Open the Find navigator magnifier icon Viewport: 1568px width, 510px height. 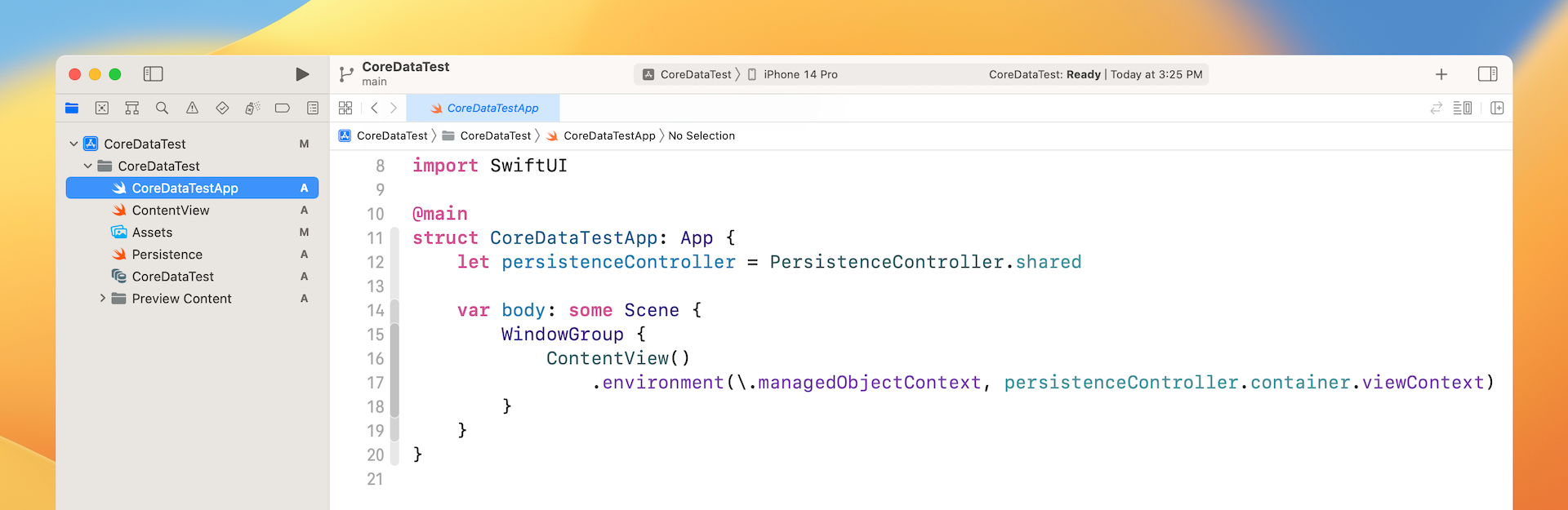(x=162, y=108)
